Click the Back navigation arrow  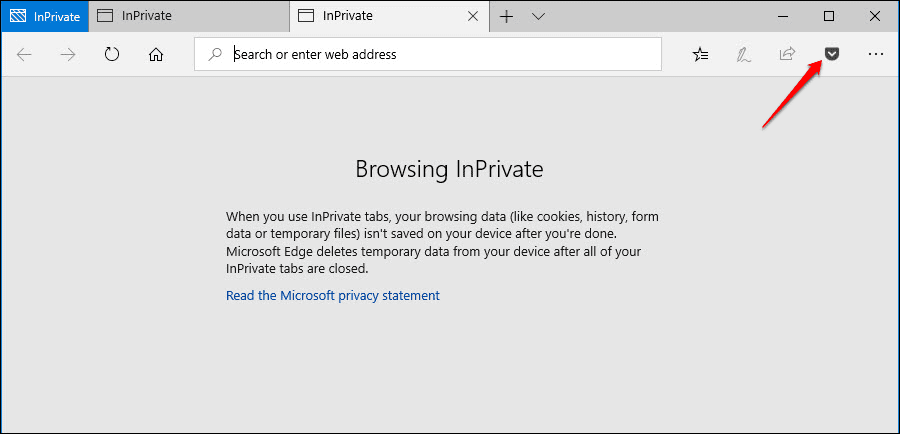[x=24, y=55]
